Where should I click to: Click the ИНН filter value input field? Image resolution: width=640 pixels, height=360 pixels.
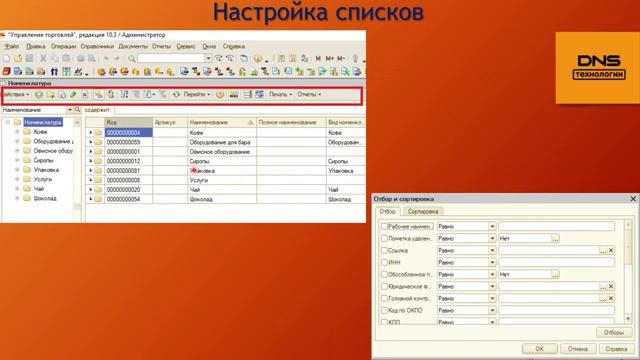[x=556, y=262]
